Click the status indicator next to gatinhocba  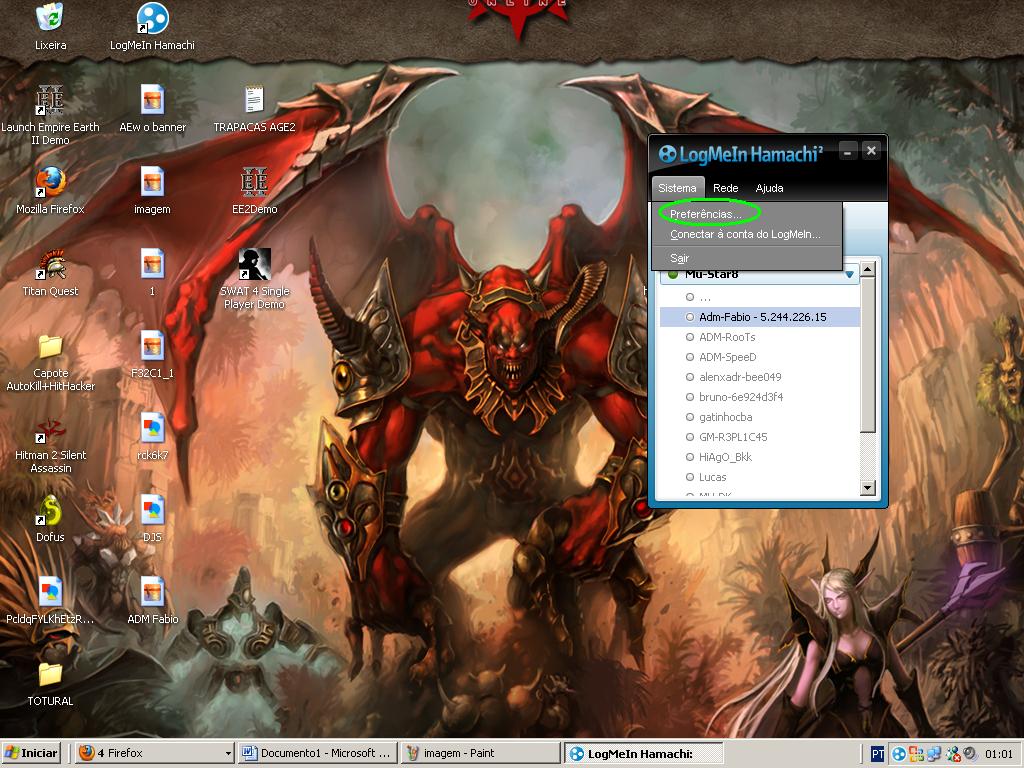690,417
